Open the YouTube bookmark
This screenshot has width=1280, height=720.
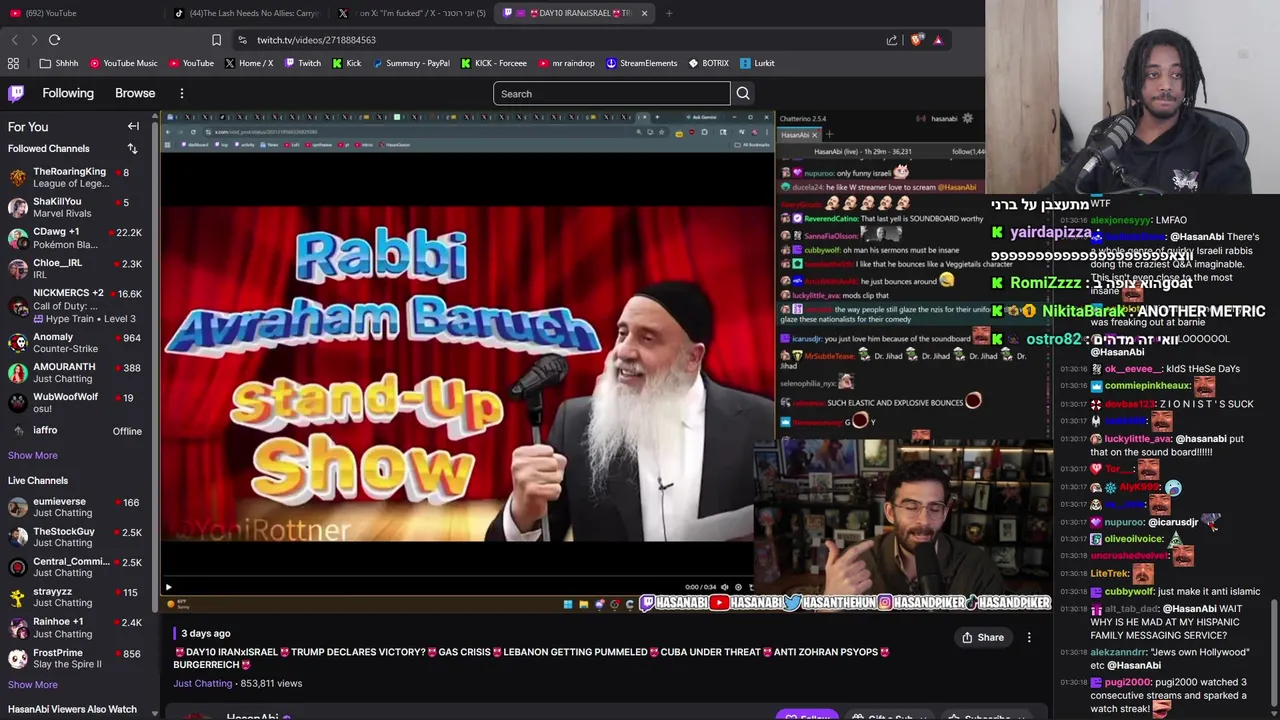coord(191,63)
